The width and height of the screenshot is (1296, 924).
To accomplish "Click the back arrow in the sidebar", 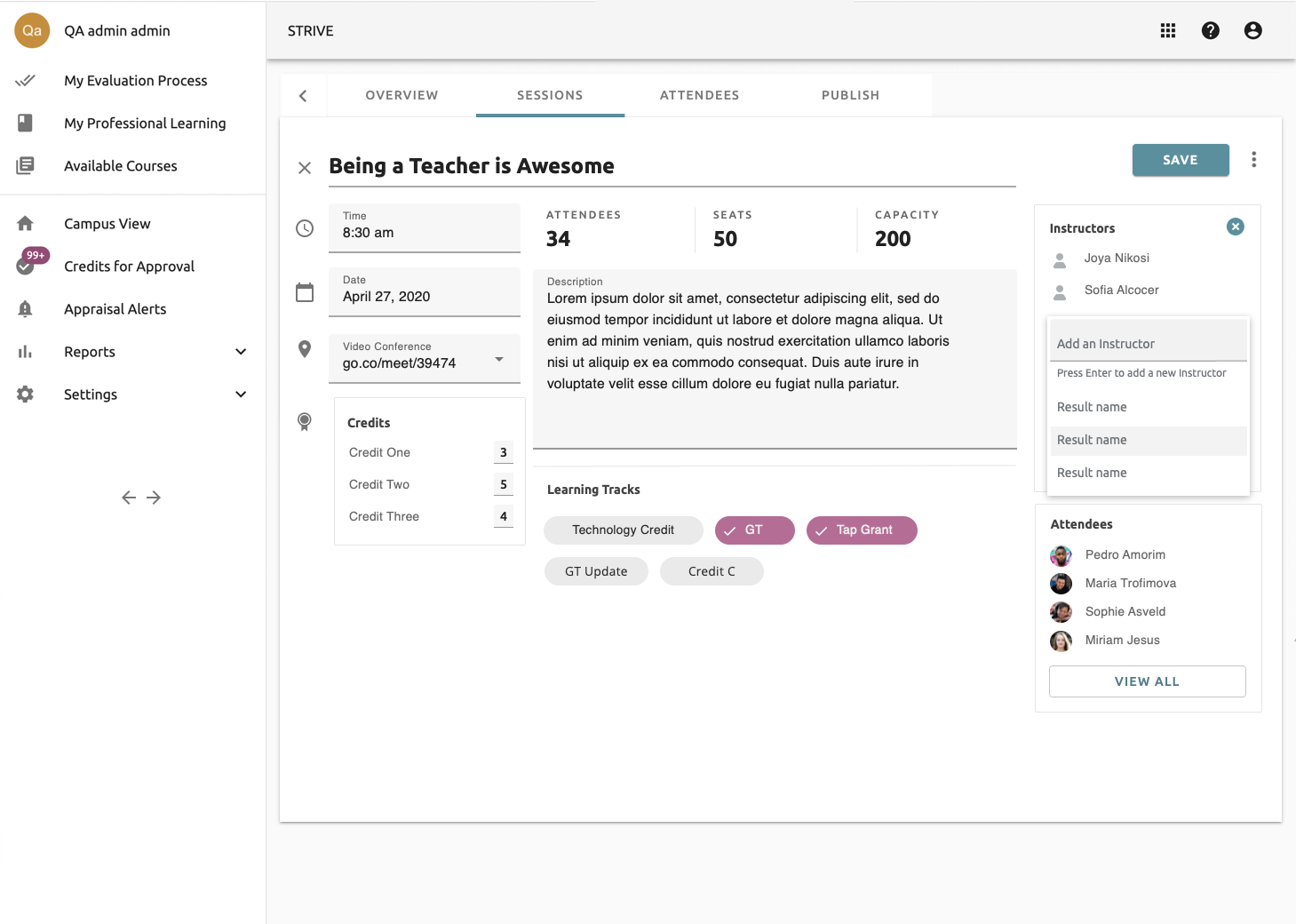I will [129, 498].
